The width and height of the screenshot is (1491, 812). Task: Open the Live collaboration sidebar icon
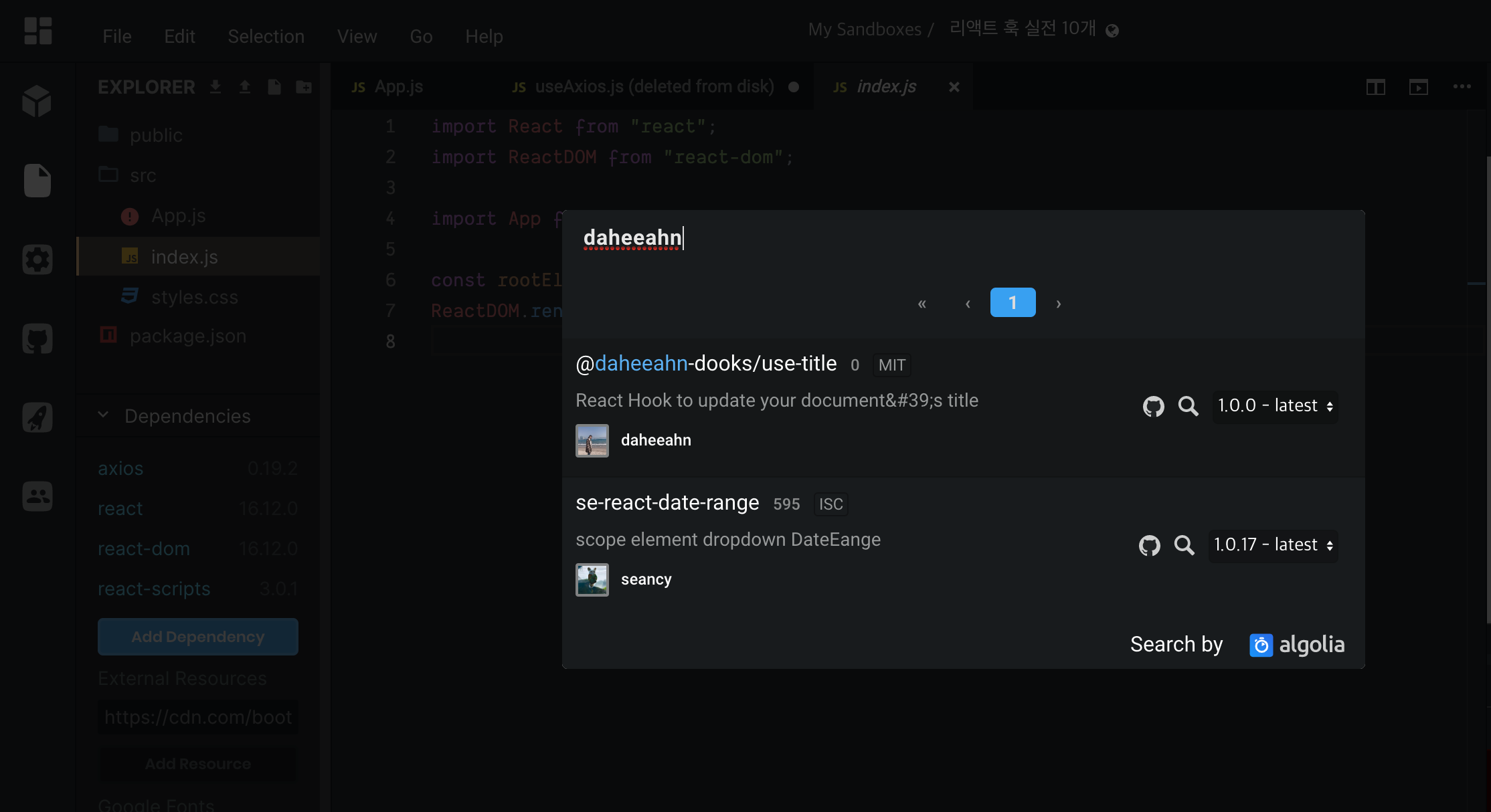pos(37,496)
